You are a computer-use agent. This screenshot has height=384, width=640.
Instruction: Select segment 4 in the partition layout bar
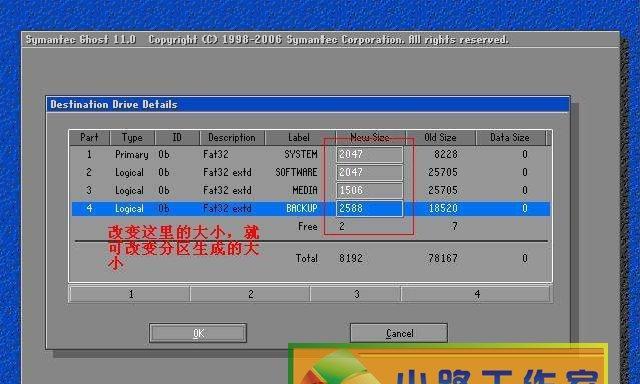click(476, 294)
